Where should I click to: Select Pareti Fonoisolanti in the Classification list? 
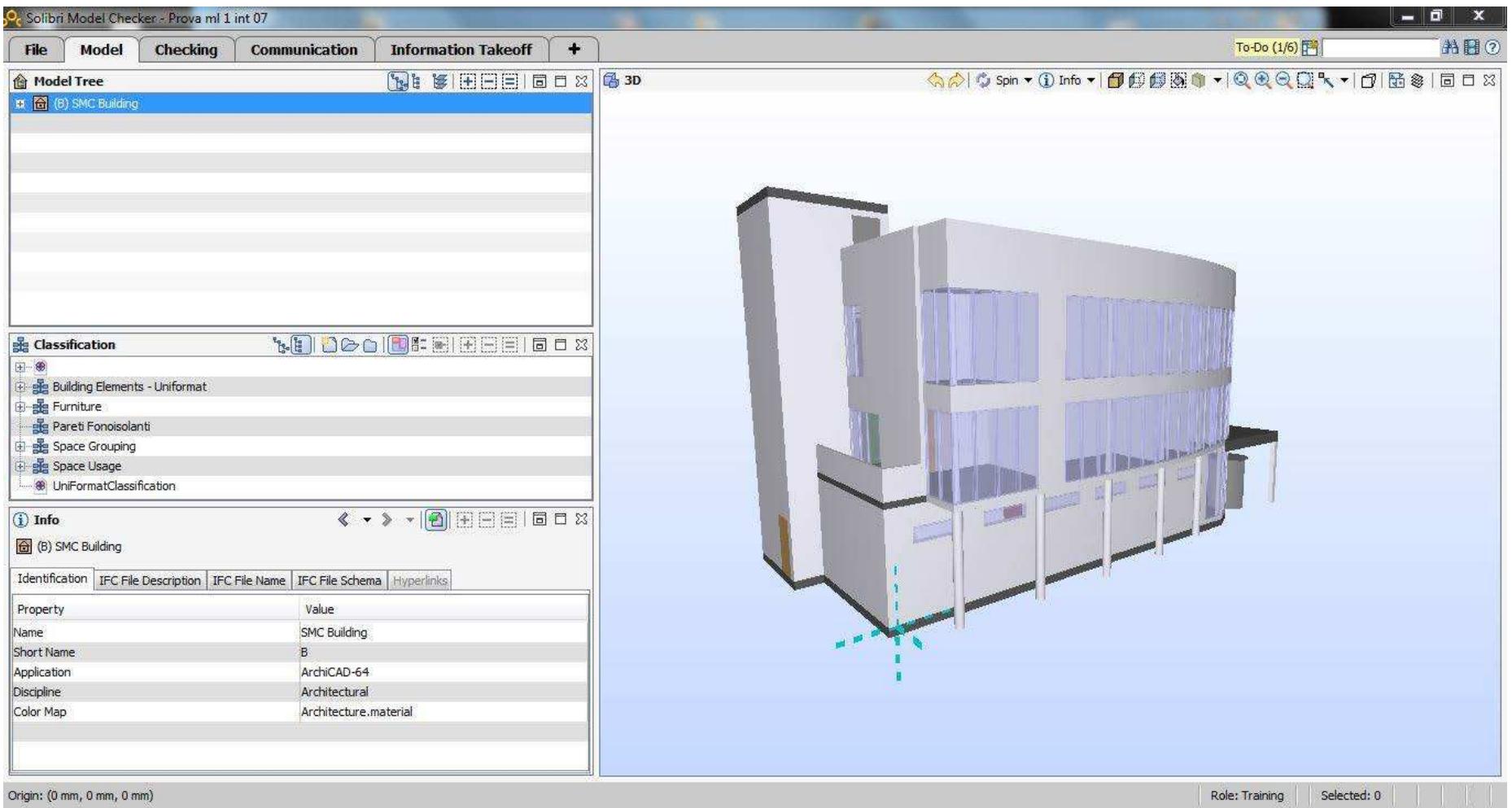click(101, 426)
